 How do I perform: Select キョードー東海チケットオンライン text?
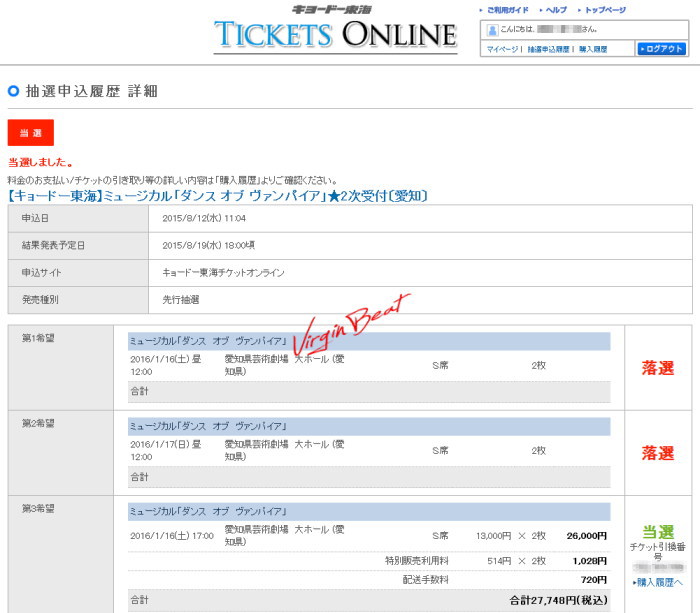[x=223, y=272]
